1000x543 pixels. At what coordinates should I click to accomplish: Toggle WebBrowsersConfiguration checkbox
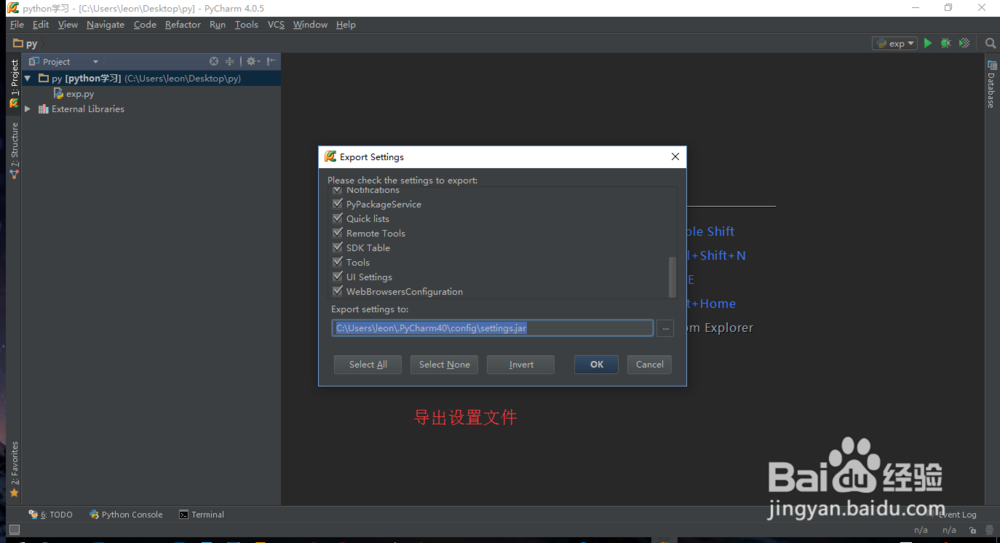(x=337, y=291)
